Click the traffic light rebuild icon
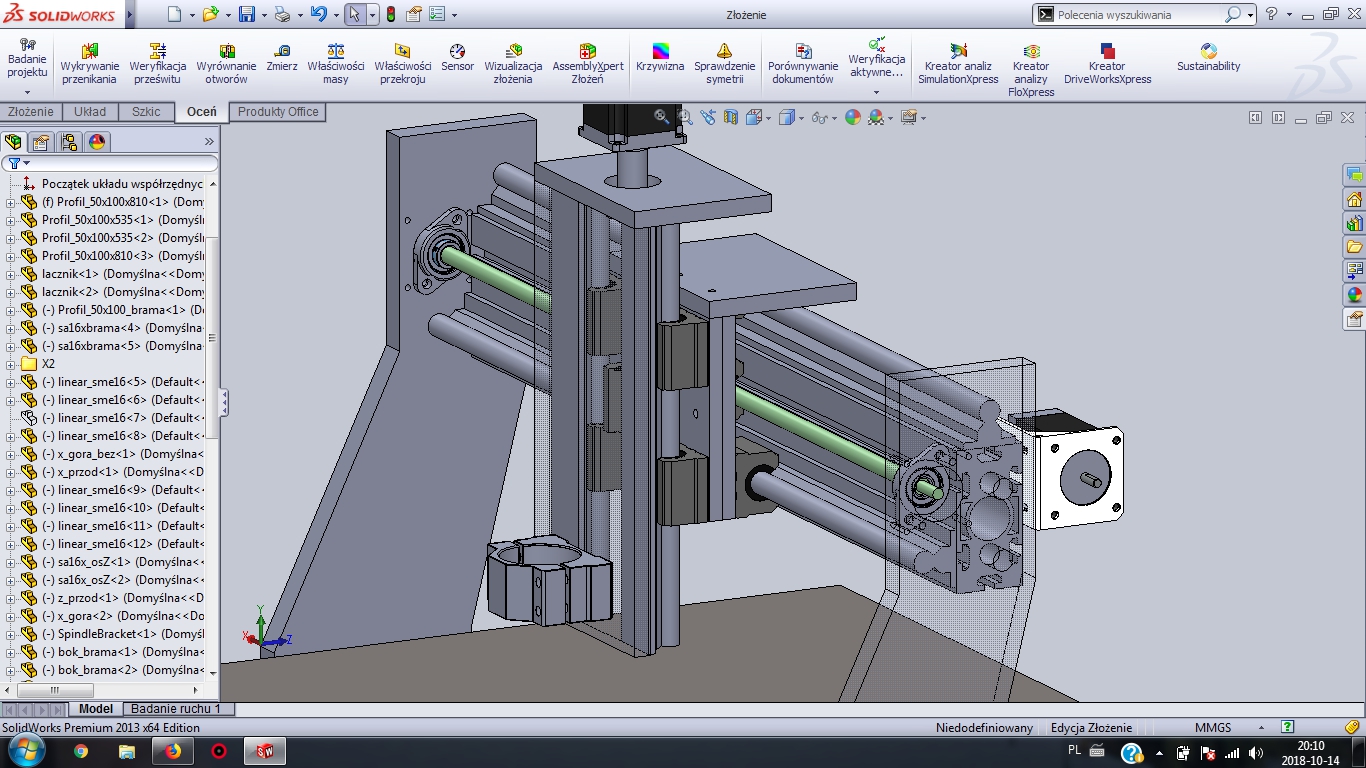This screenshot has width=1366, height=768. point(390,15)
